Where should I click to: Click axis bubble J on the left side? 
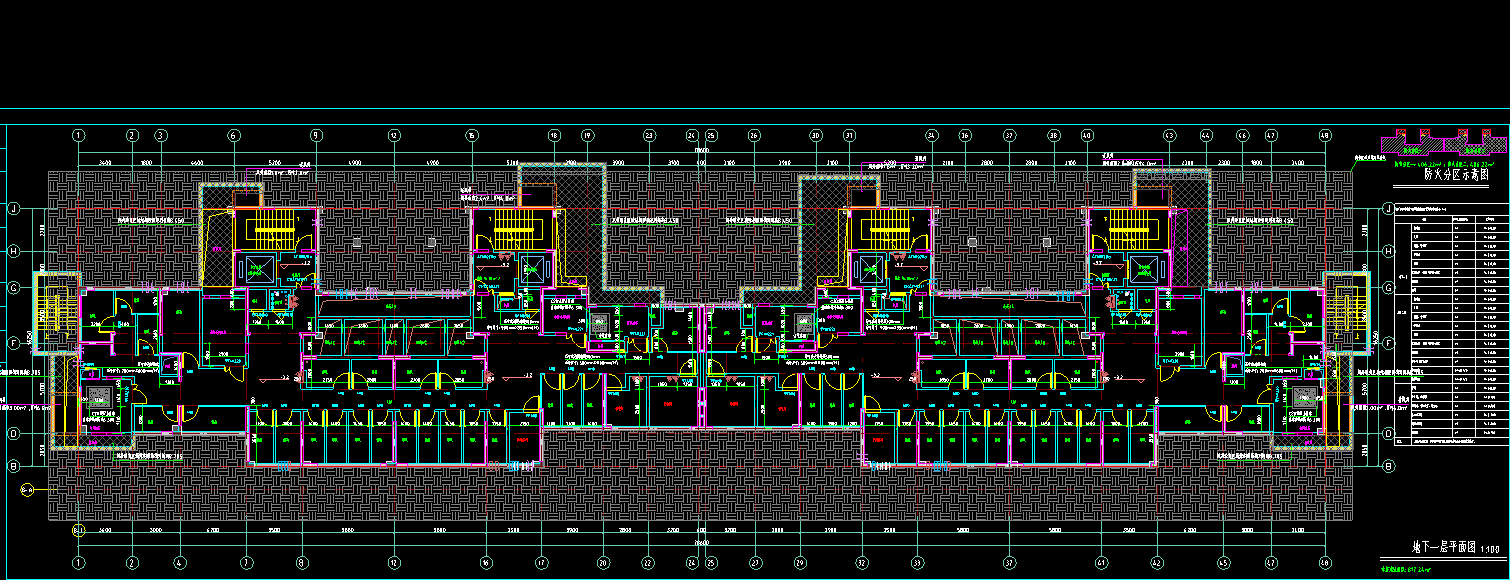(15, 209)
